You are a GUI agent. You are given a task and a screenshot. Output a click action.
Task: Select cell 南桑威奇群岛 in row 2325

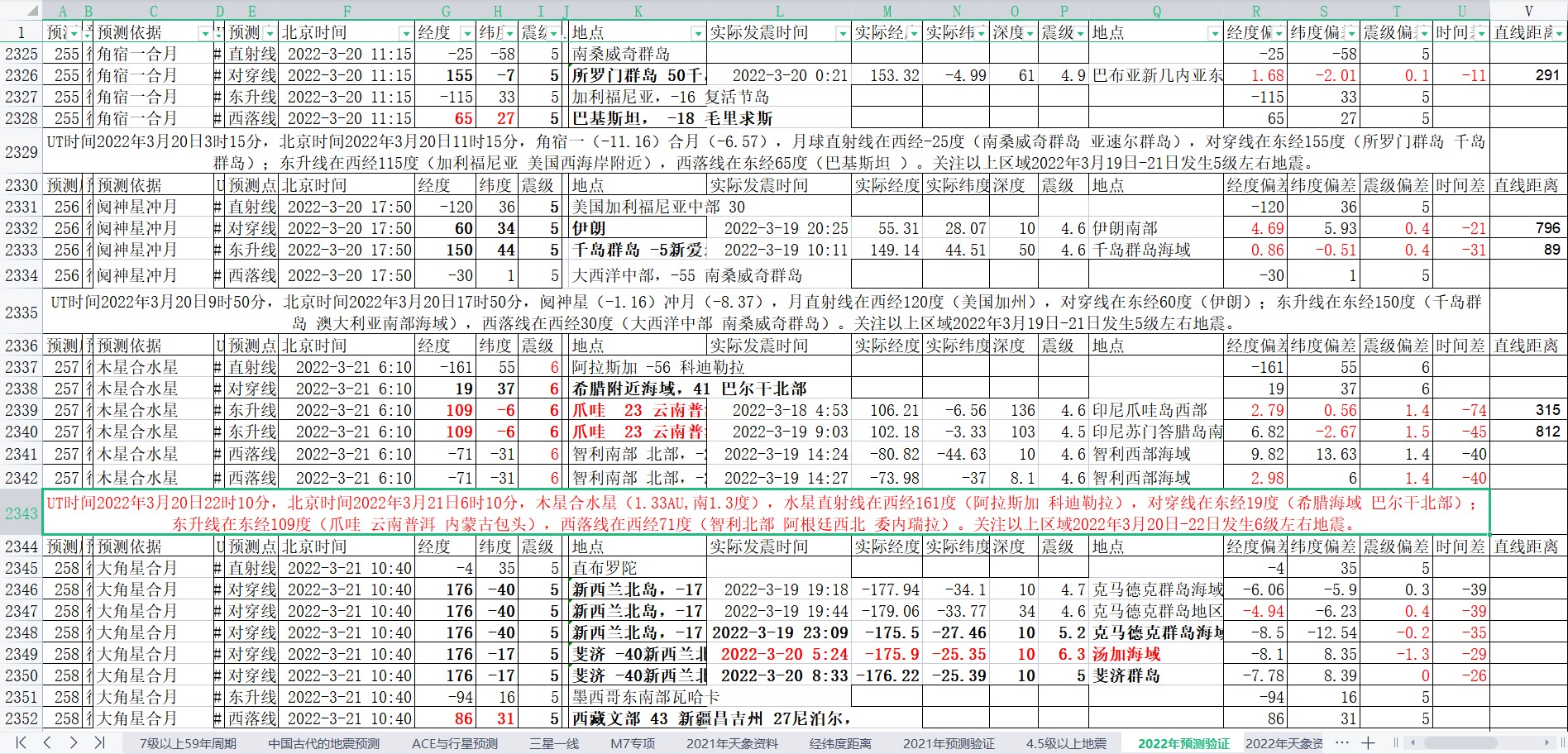(638, 54)
